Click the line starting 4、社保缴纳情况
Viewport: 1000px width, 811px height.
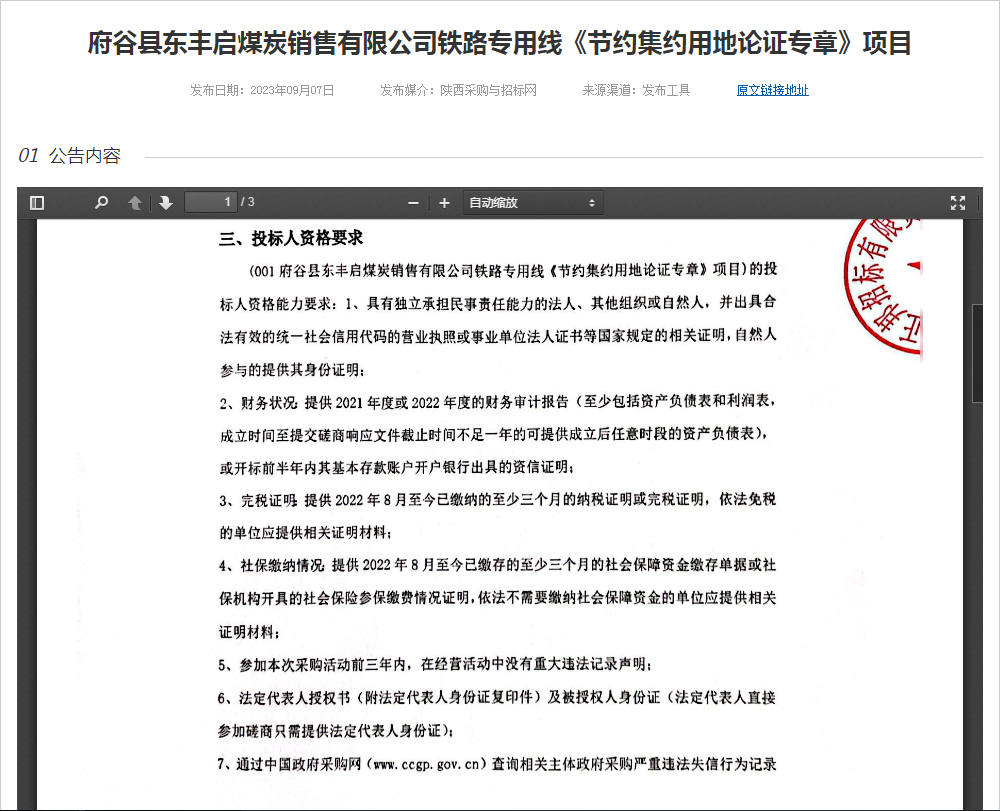pos(497,565)
